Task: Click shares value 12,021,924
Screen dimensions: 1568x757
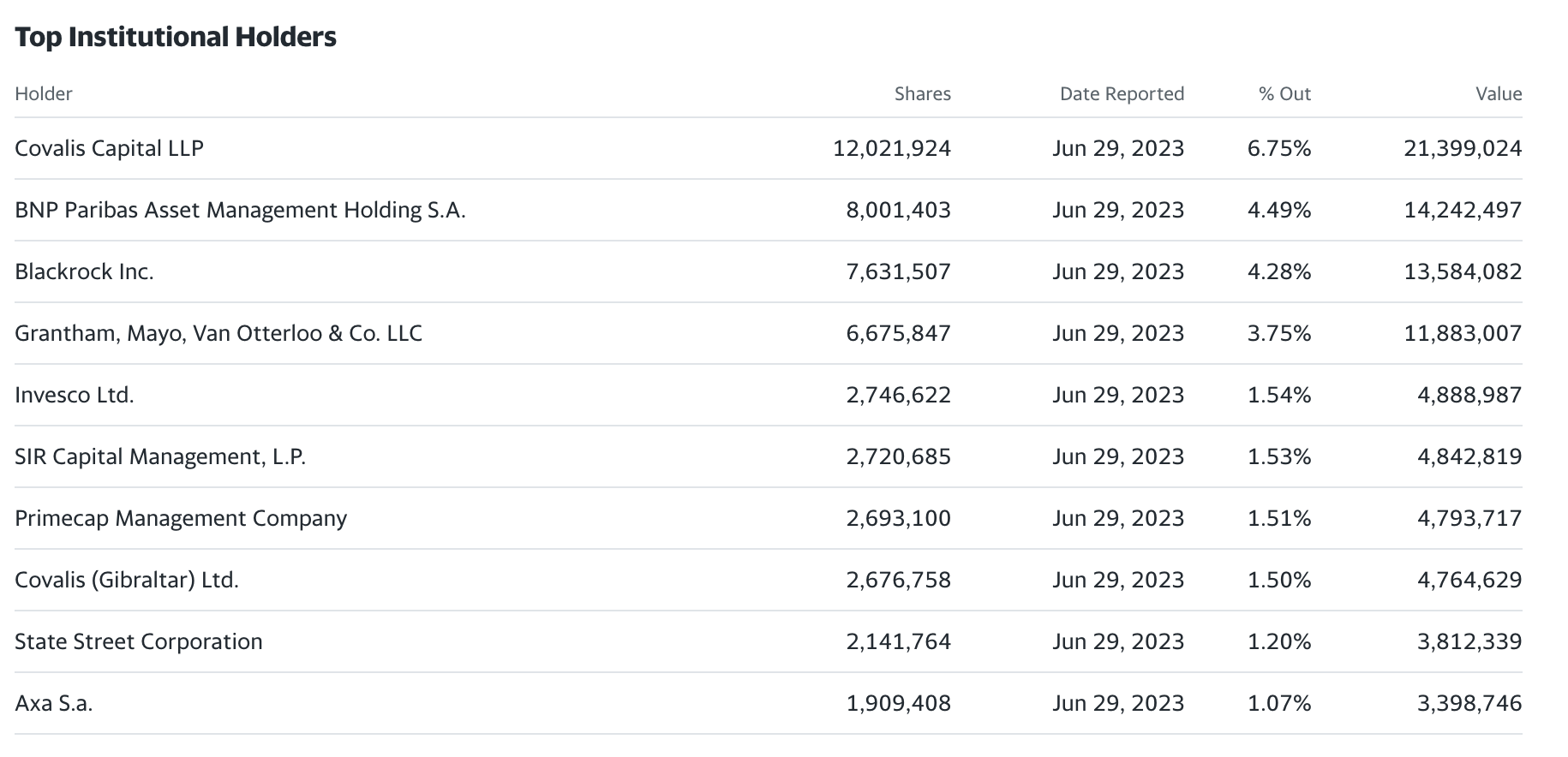Action: click(892, 148)
